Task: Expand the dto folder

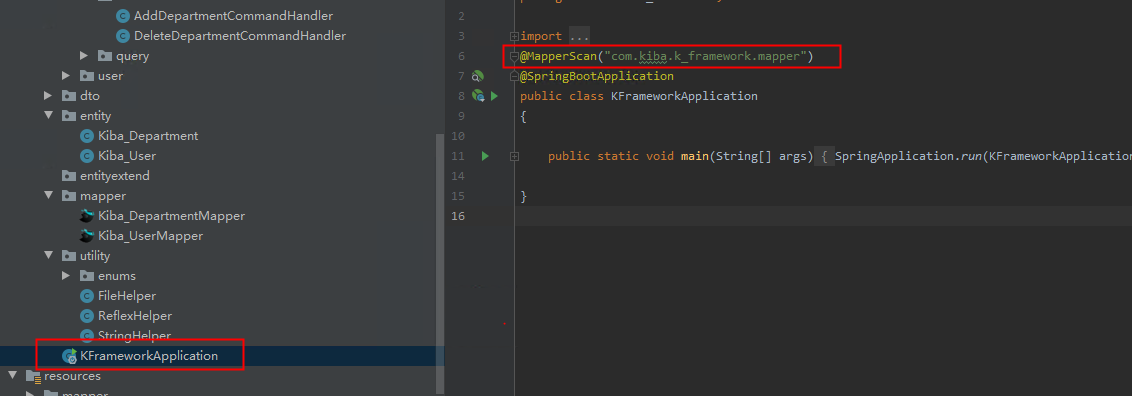Action: [48, 95]
